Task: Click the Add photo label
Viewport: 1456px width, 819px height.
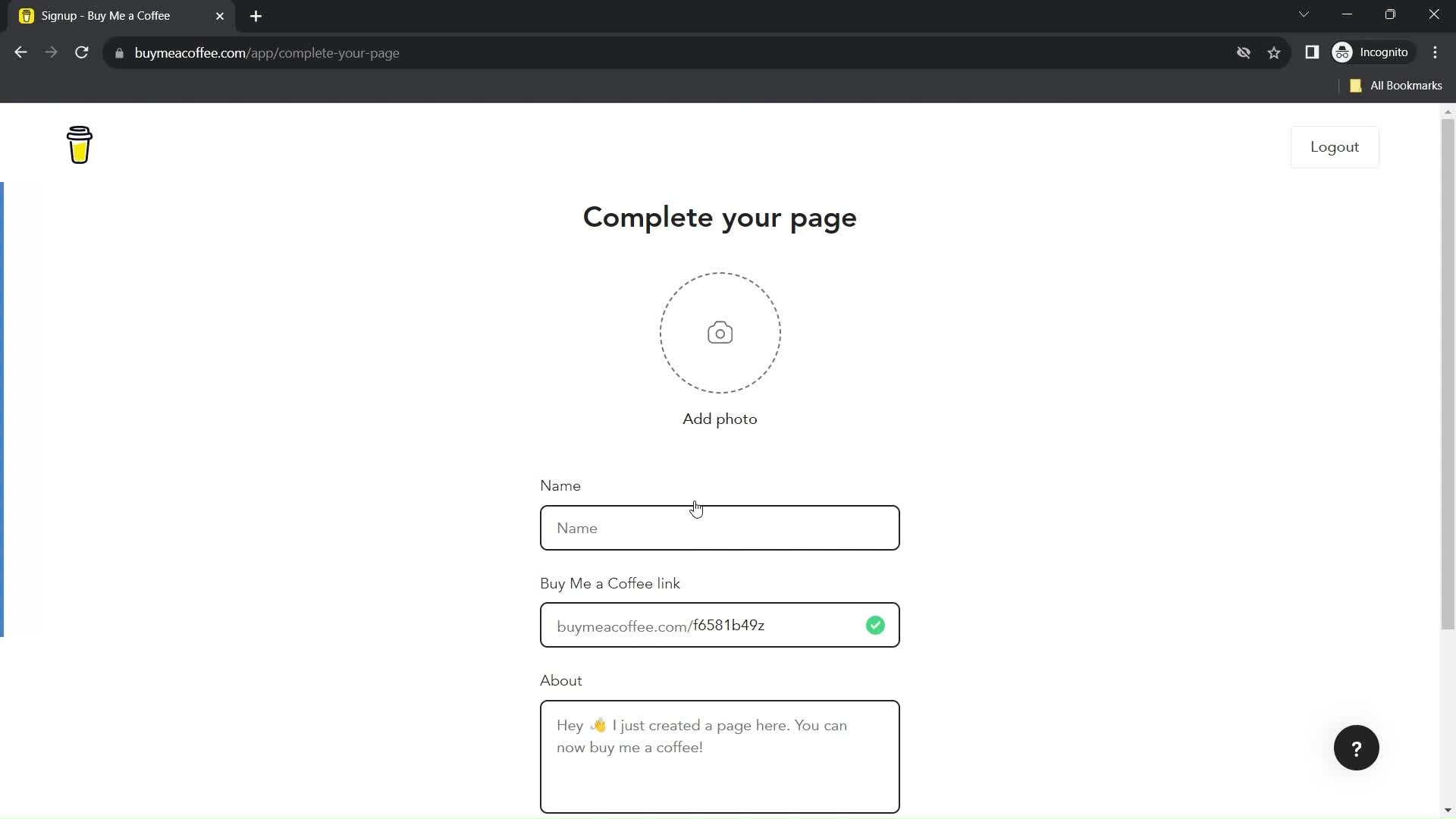Action: (720, 419)
